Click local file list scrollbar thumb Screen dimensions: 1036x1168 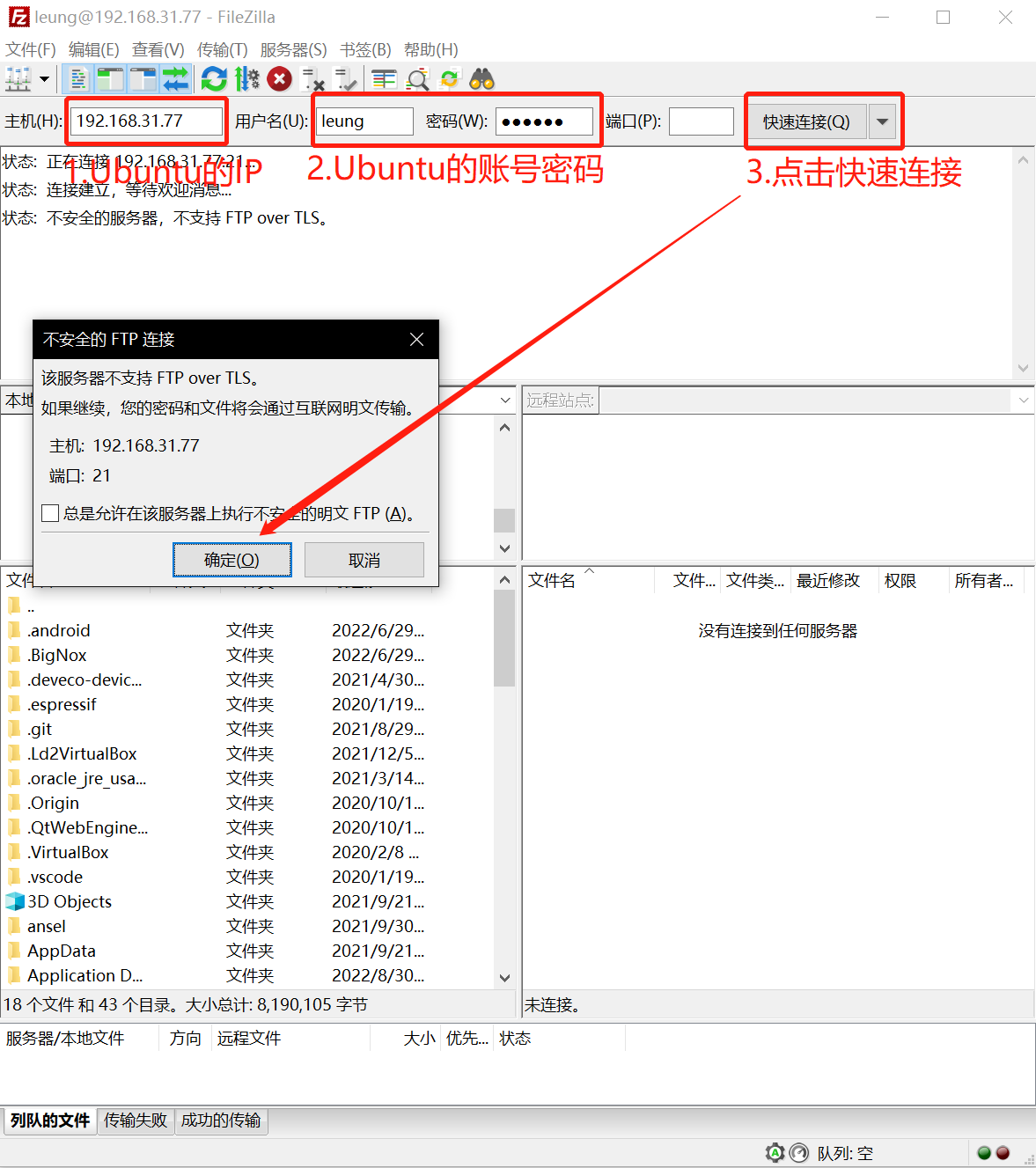click(504, 638)
